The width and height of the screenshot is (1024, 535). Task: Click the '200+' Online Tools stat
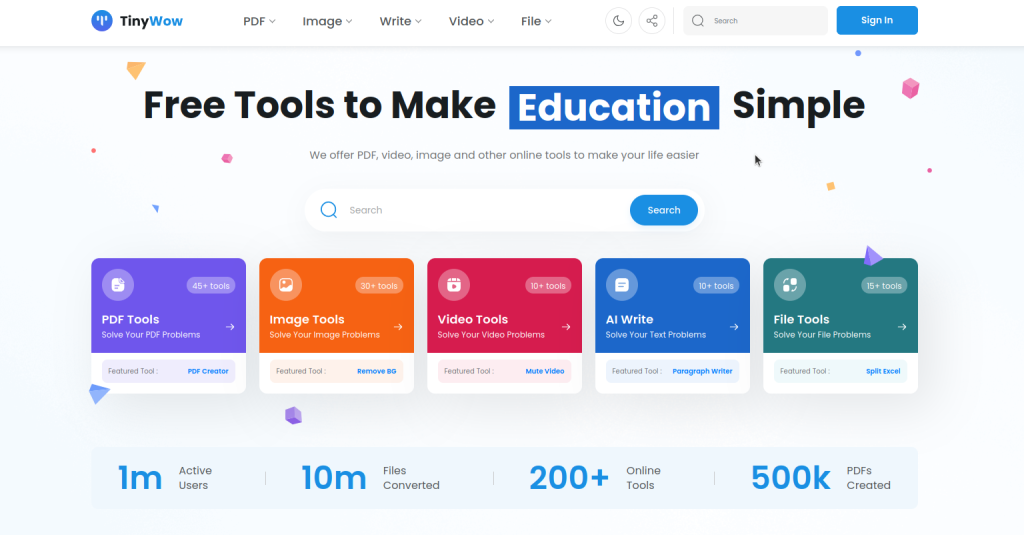[x=569, y=478]
